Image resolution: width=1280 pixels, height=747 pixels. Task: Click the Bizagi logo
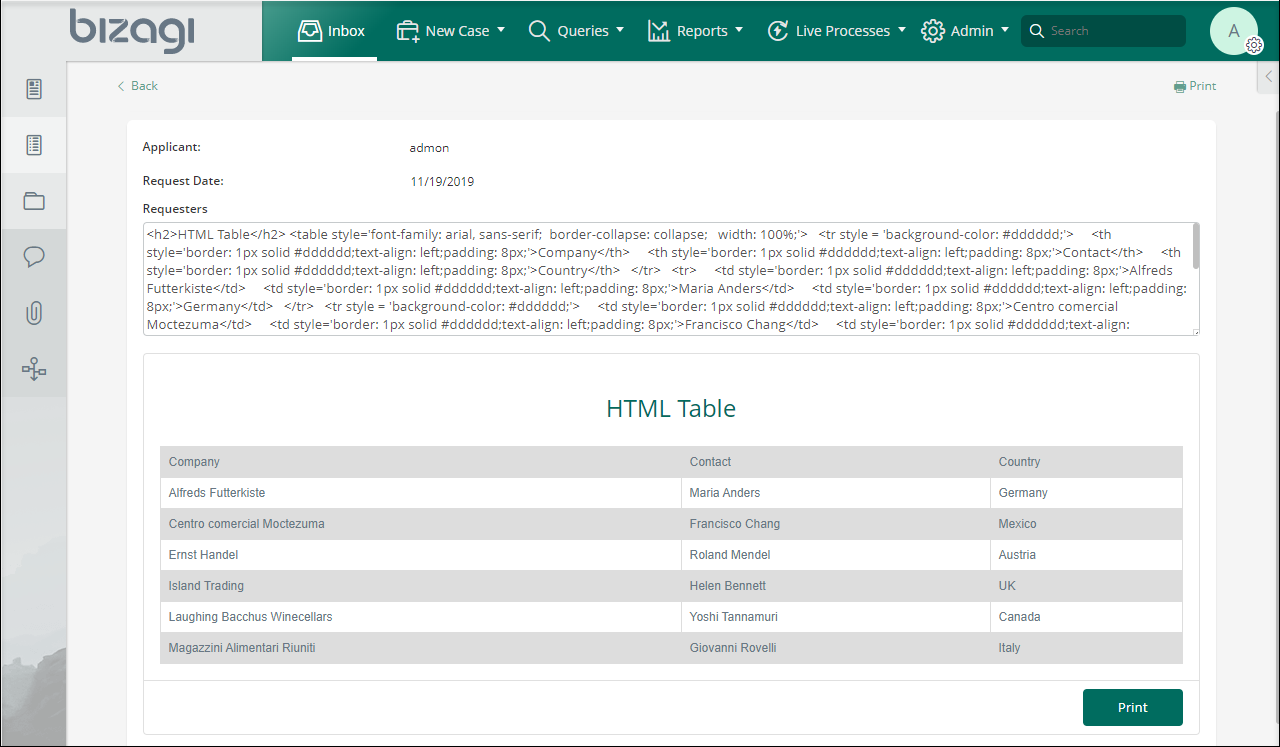coord(131,31)
